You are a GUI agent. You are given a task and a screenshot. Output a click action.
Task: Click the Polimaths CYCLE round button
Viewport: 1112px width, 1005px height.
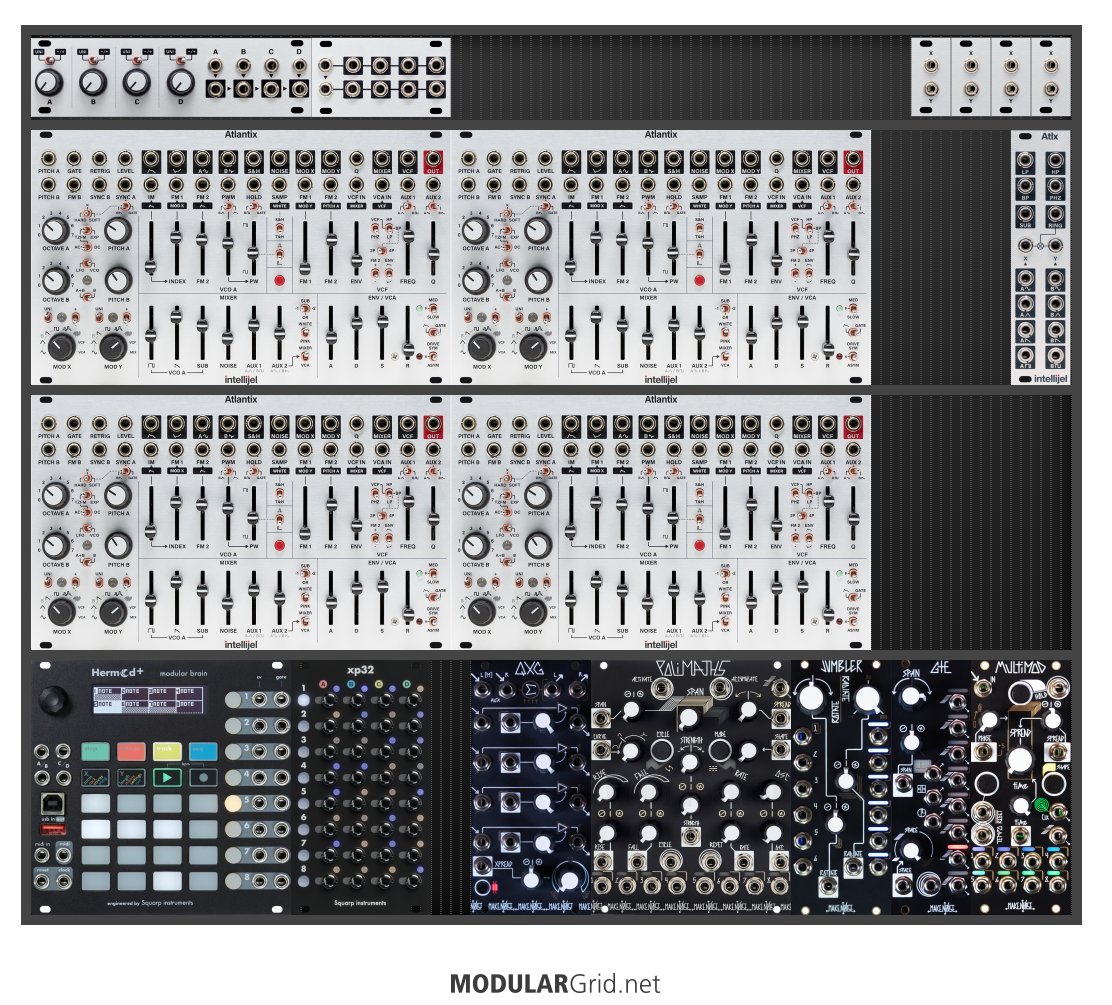pyautogui.click(x=661, y=750)
